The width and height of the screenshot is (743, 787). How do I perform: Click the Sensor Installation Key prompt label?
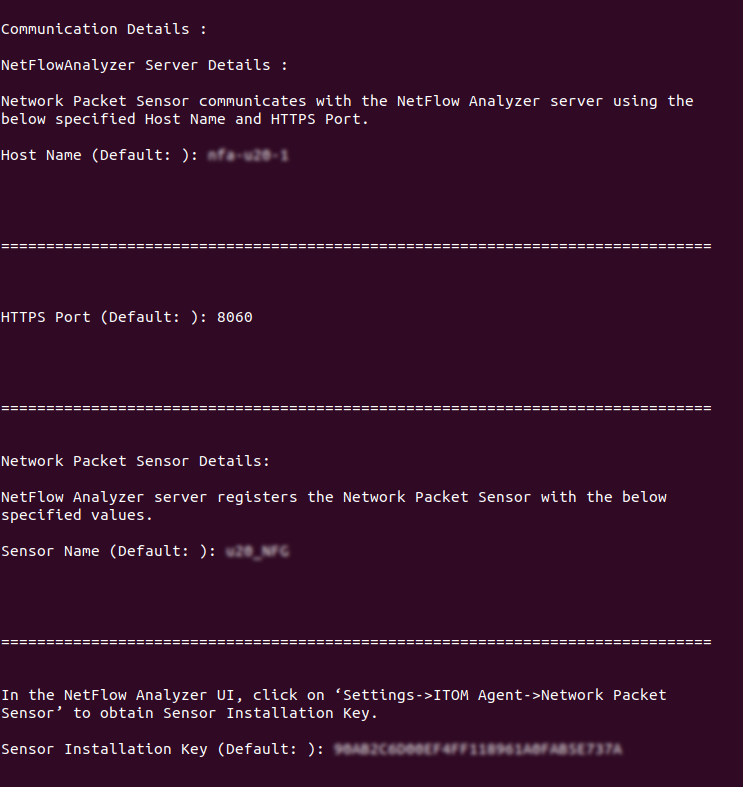tap(162, 749)
